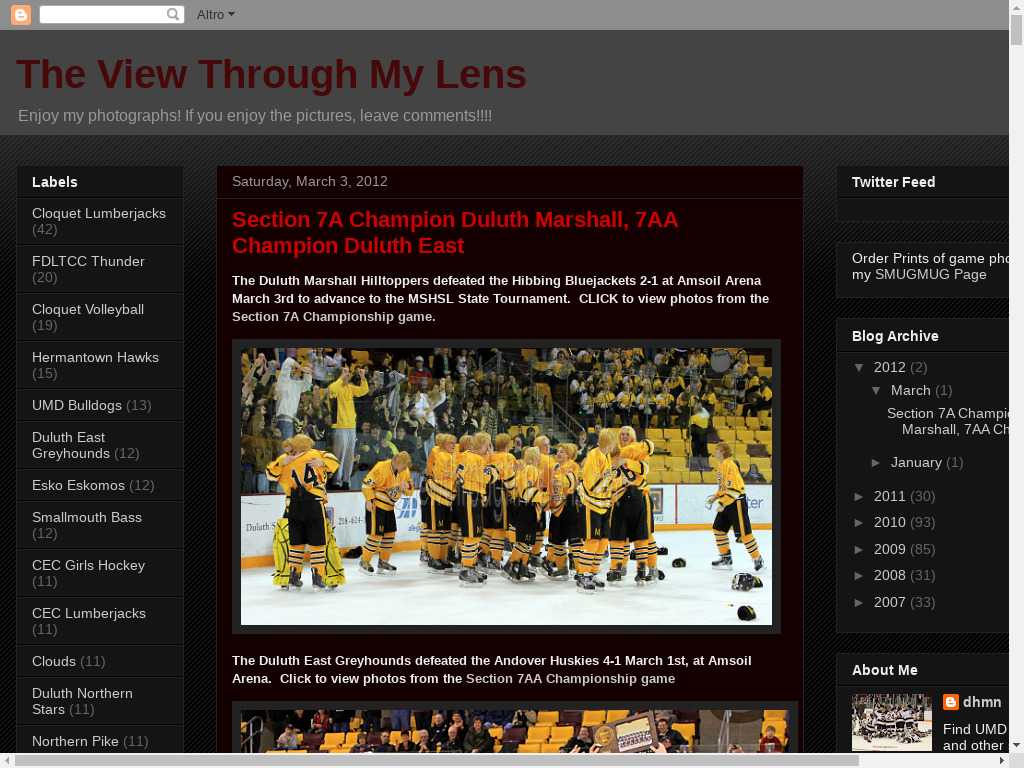
Task: Expand the 2010 archive year
Action: pyautogui.click(x=860, y=522)
